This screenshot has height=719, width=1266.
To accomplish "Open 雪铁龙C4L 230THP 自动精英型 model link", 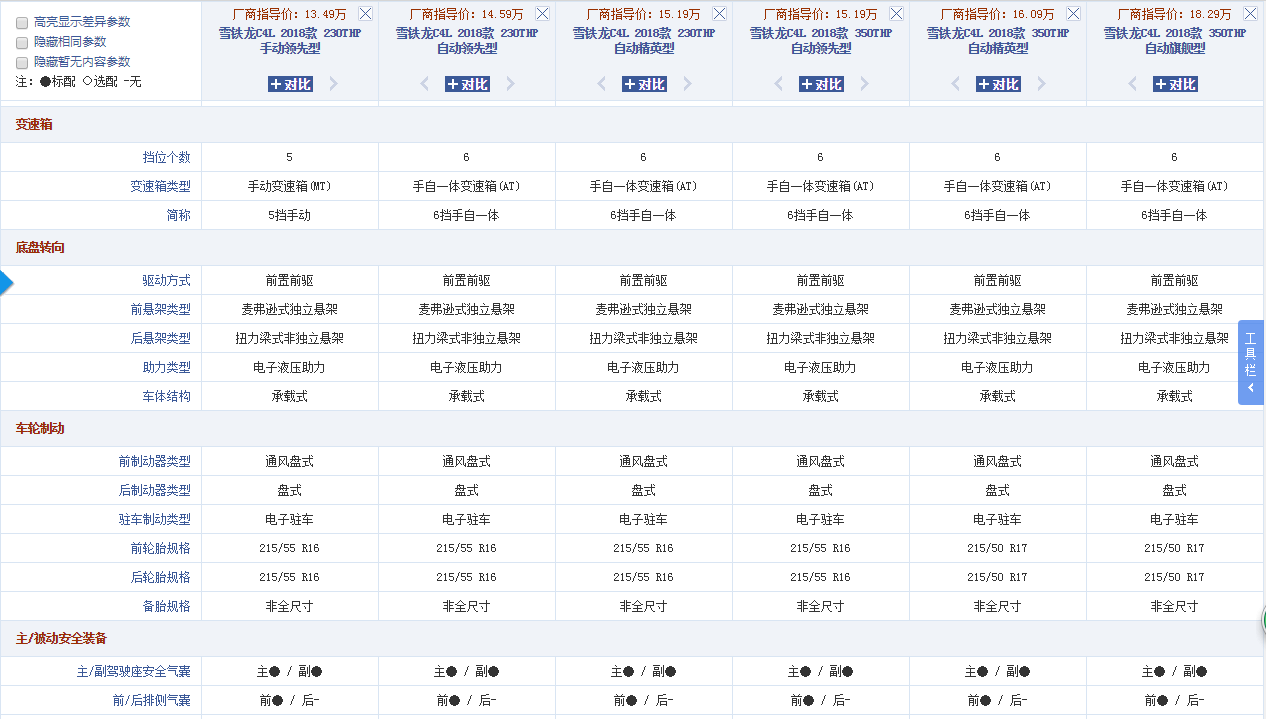I will (x=644, y=40).
